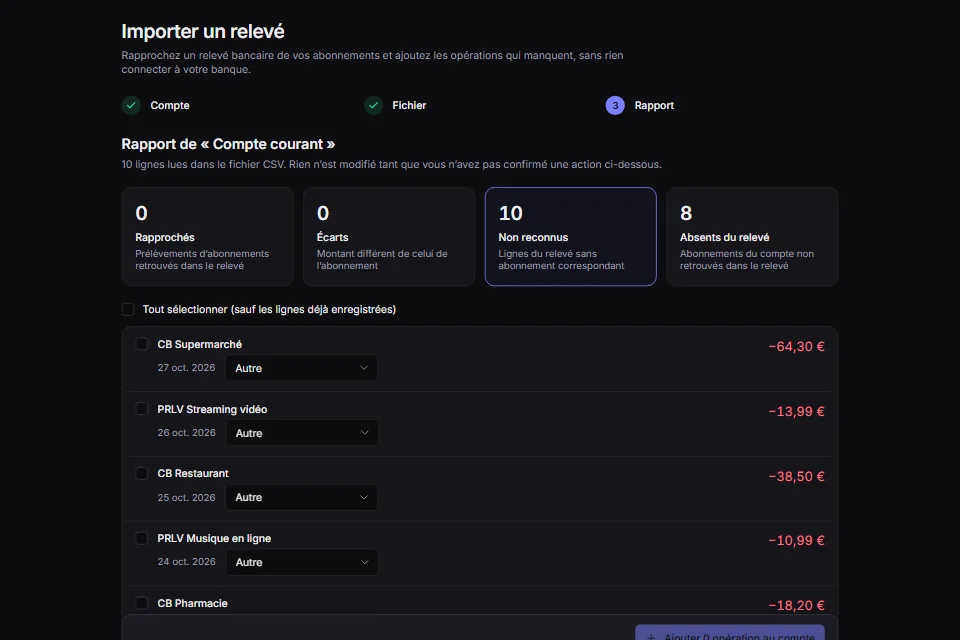Click the amount −64,30 €
960x640 pixels.
(x=796, y=347)
